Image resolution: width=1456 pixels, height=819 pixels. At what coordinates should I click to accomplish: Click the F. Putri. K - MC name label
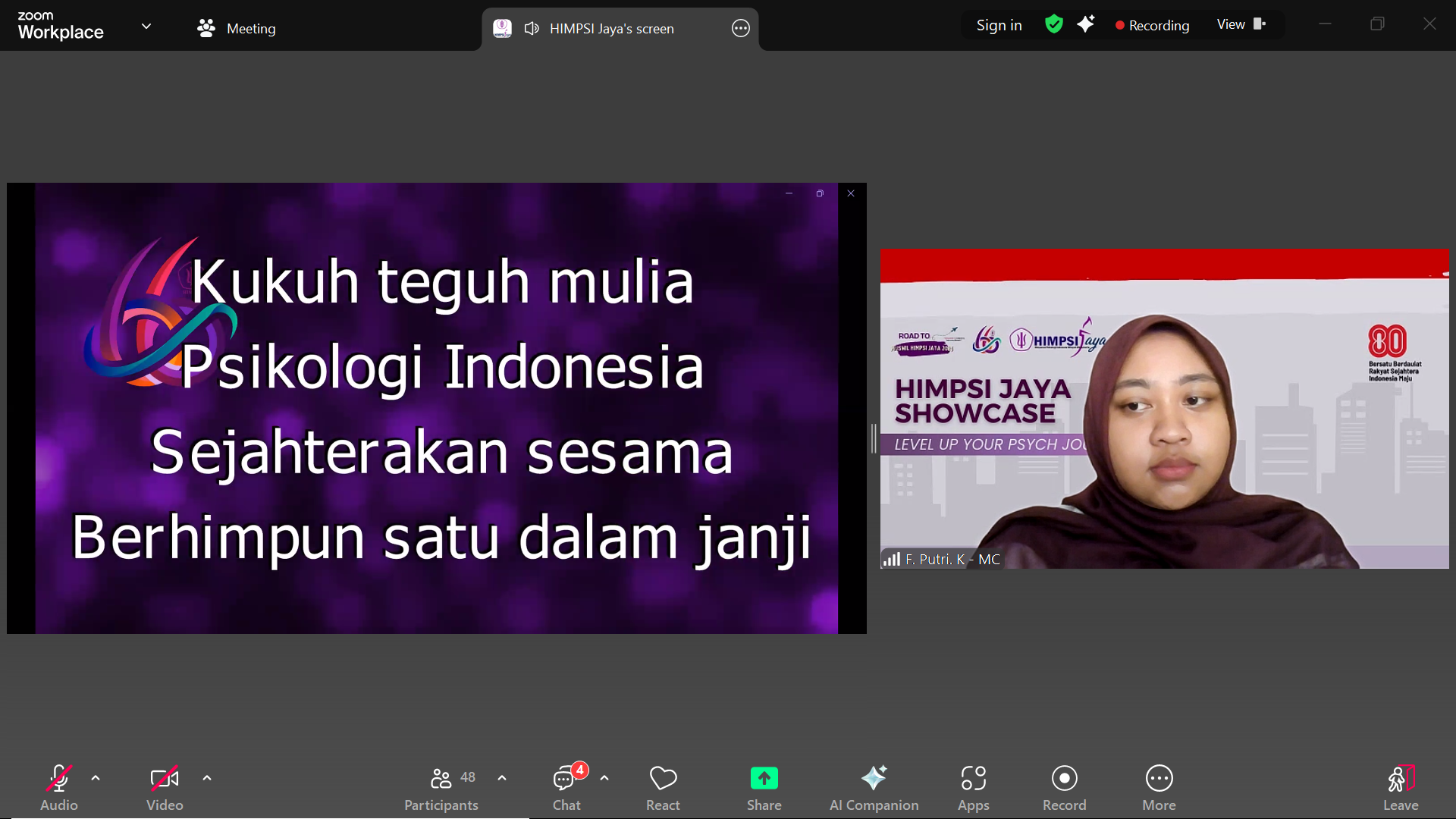952,560
